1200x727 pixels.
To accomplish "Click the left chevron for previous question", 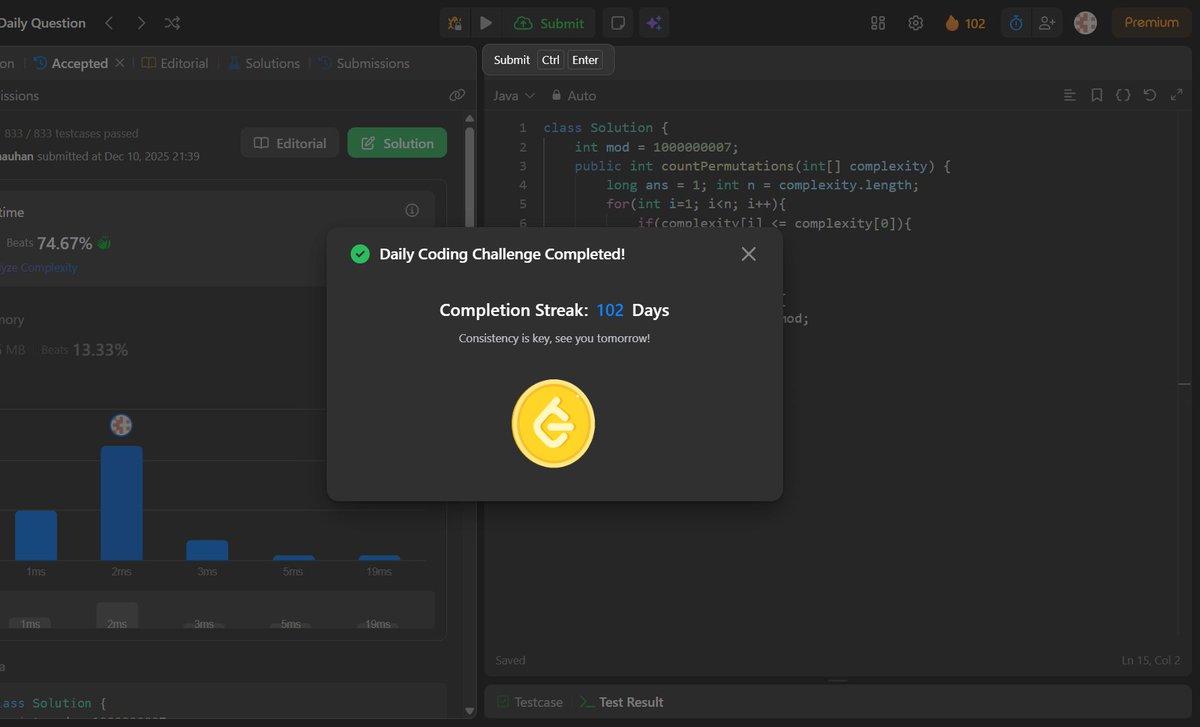I will pyautogui.click(x=110, y=22).
